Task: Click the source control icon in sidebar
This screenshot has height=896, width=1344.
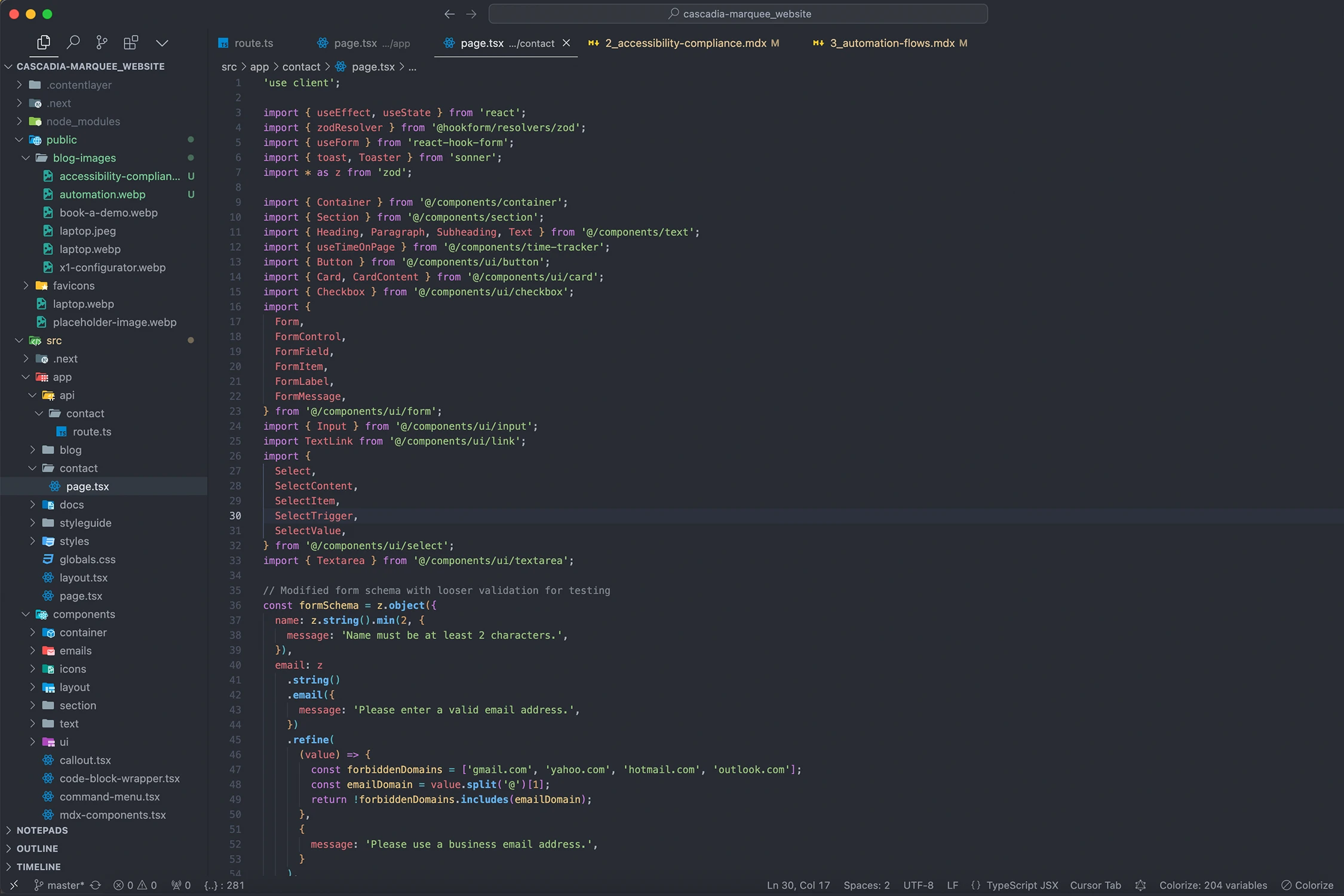Action: pos(101,41)
